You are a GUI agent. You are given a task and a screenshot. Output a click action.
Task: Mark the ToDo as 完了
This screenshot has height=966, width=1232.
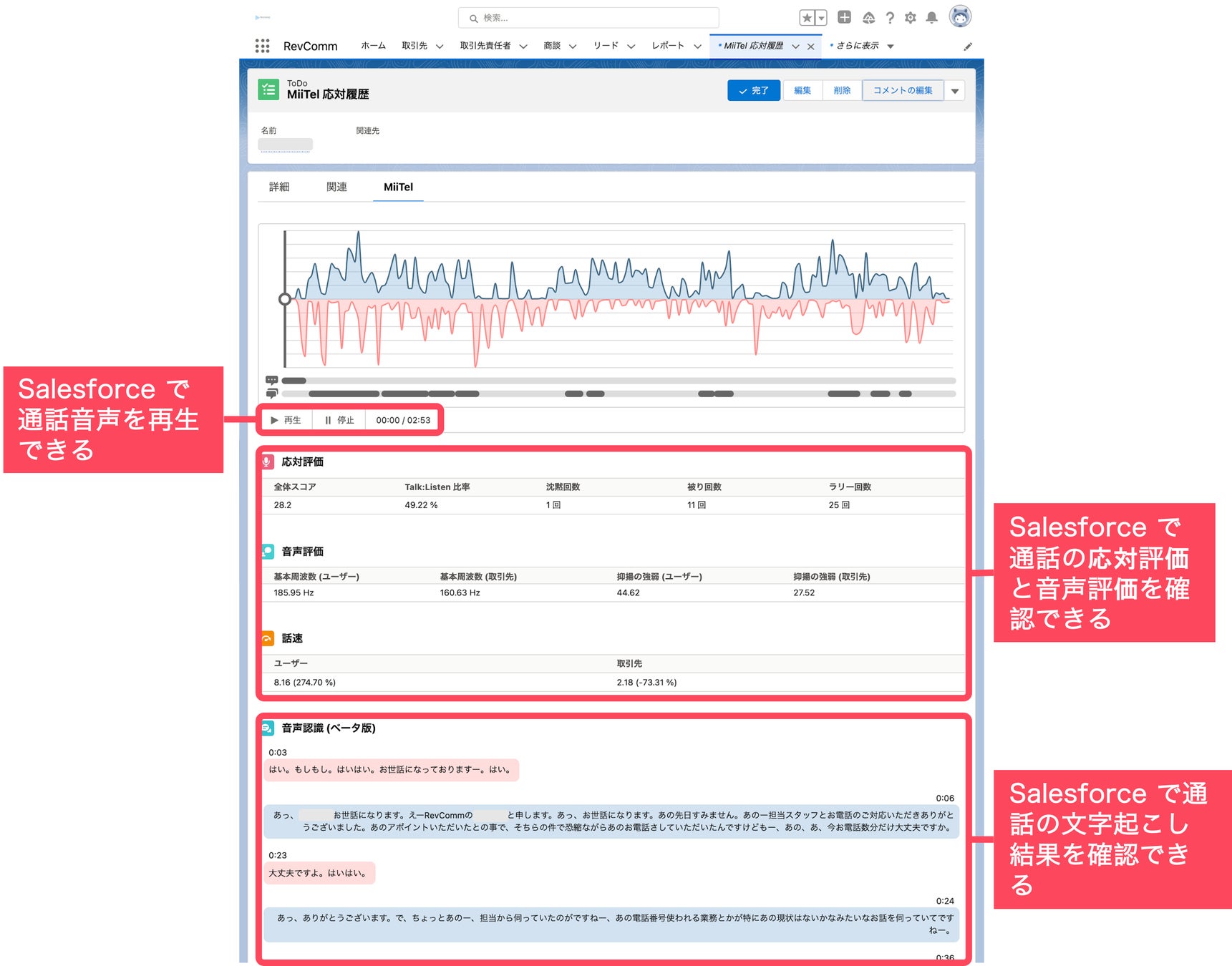754,91
